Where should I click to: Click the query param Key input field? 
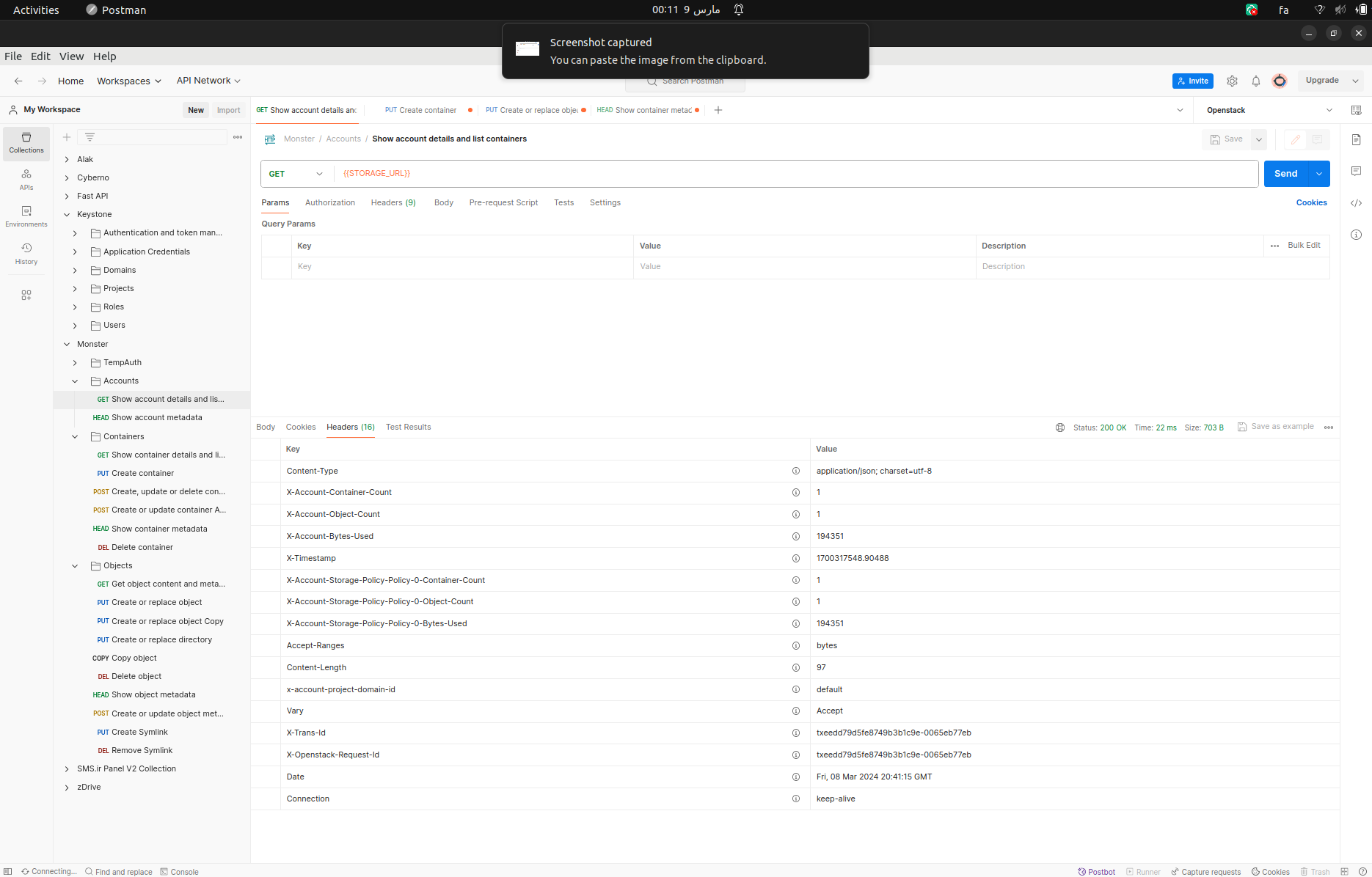pyautogui.click(x=462, y=267)
